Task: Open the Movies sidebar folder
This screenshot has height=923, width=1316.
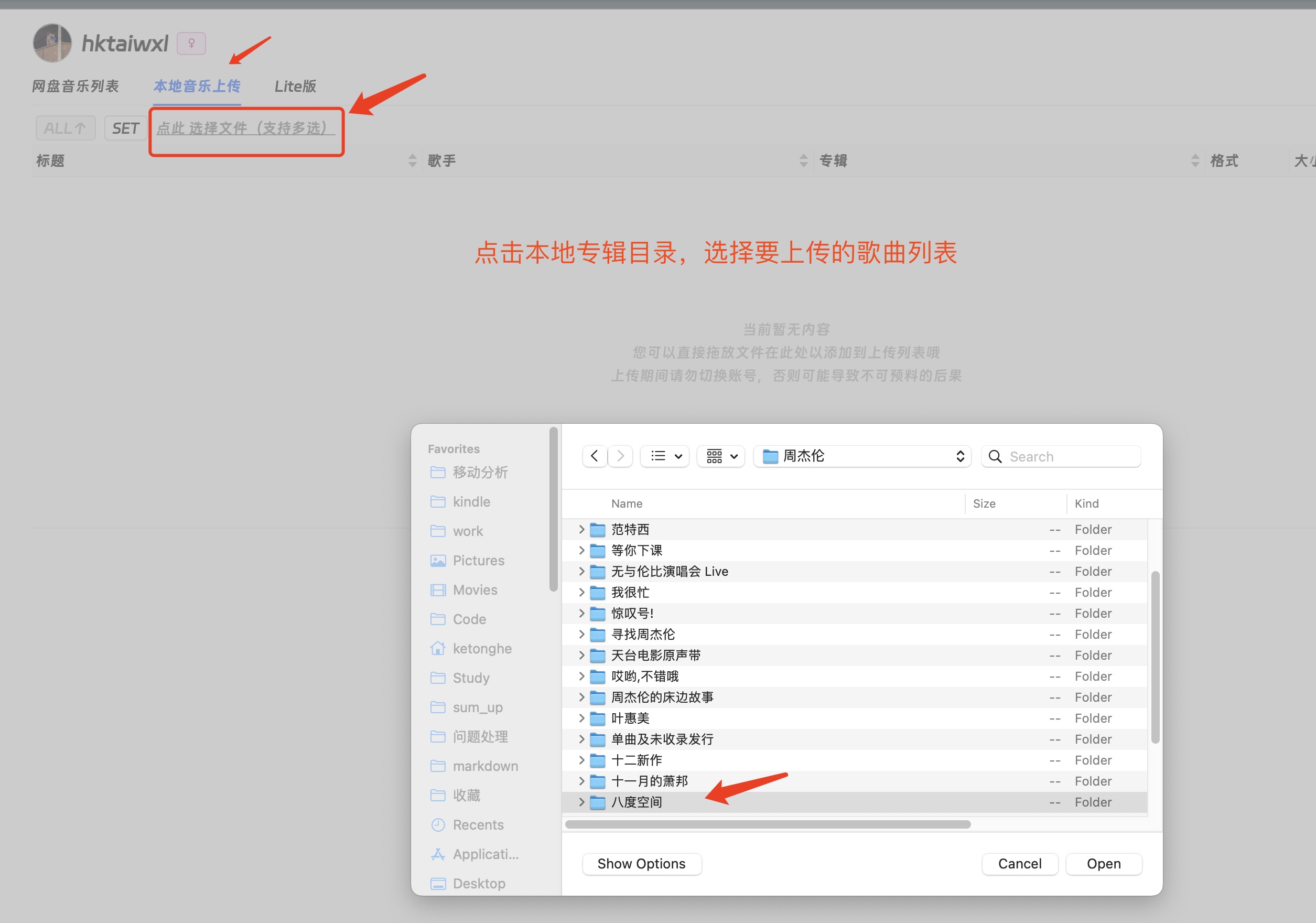Action: click(474, 589)
